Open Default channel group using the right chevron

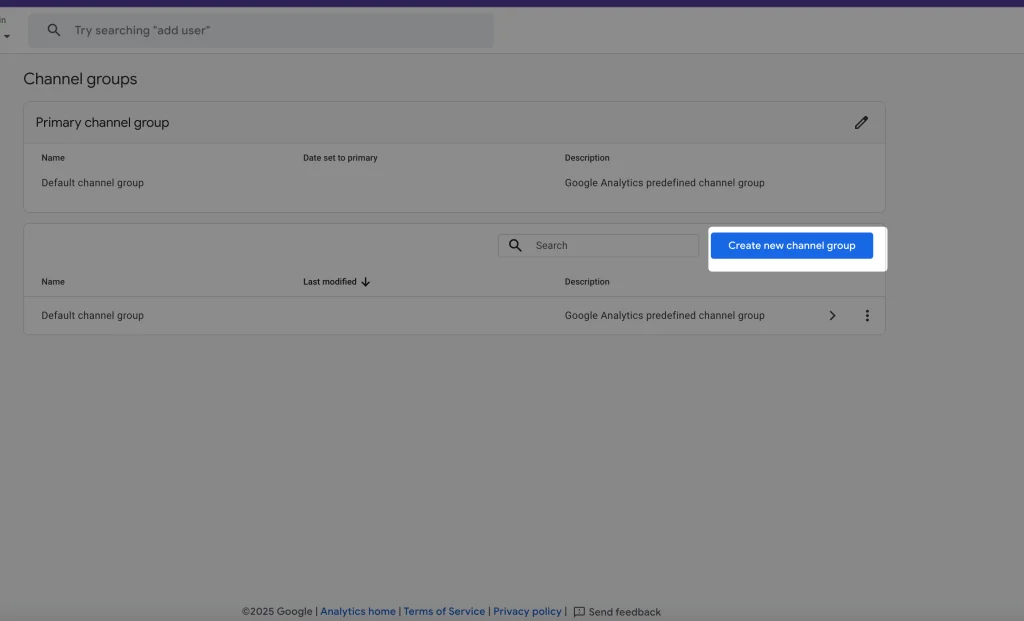pos(832,315)
